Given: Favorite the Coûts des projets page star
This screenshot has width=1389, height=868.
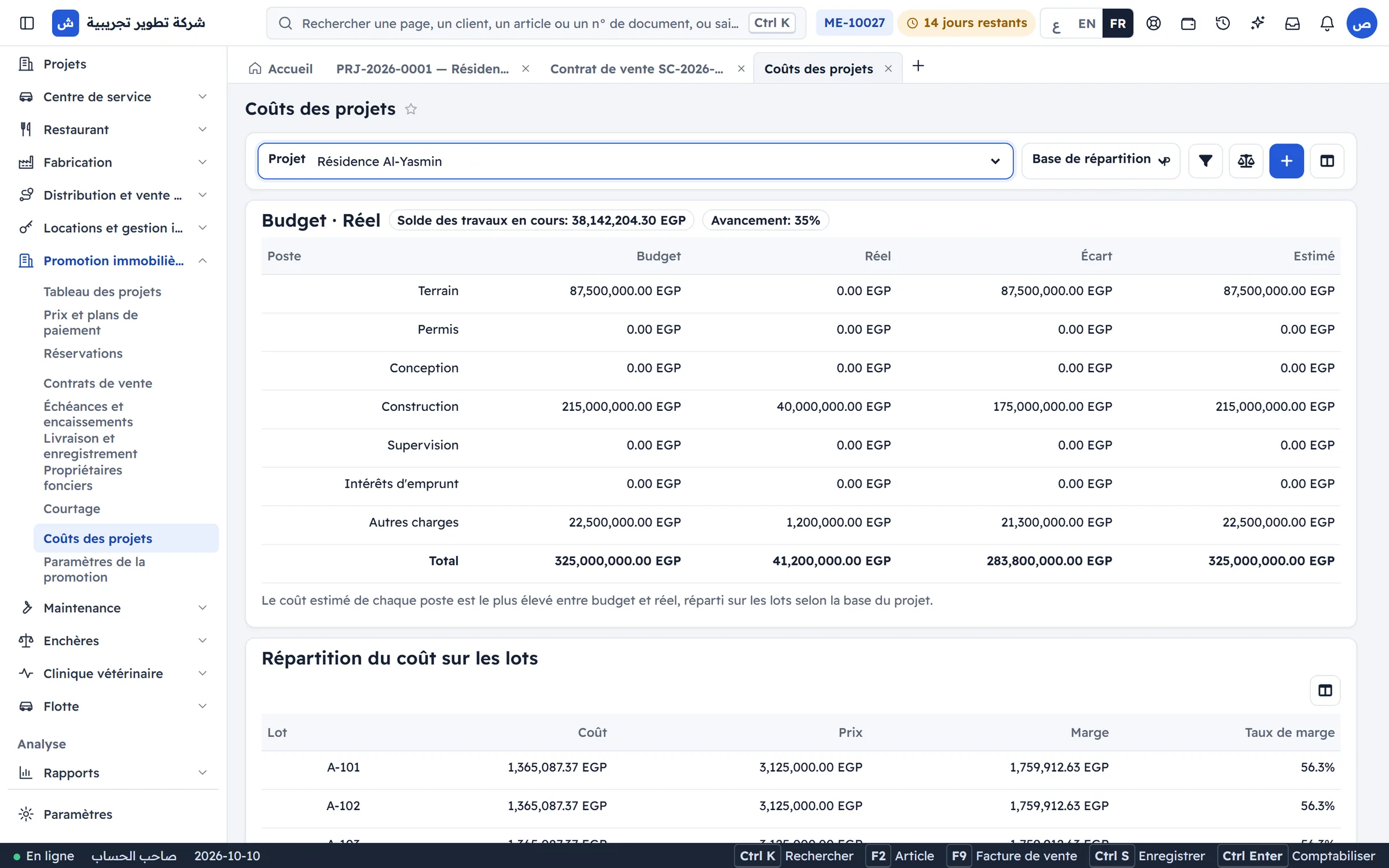Looking at the screenshot, I should coord(411,109).
